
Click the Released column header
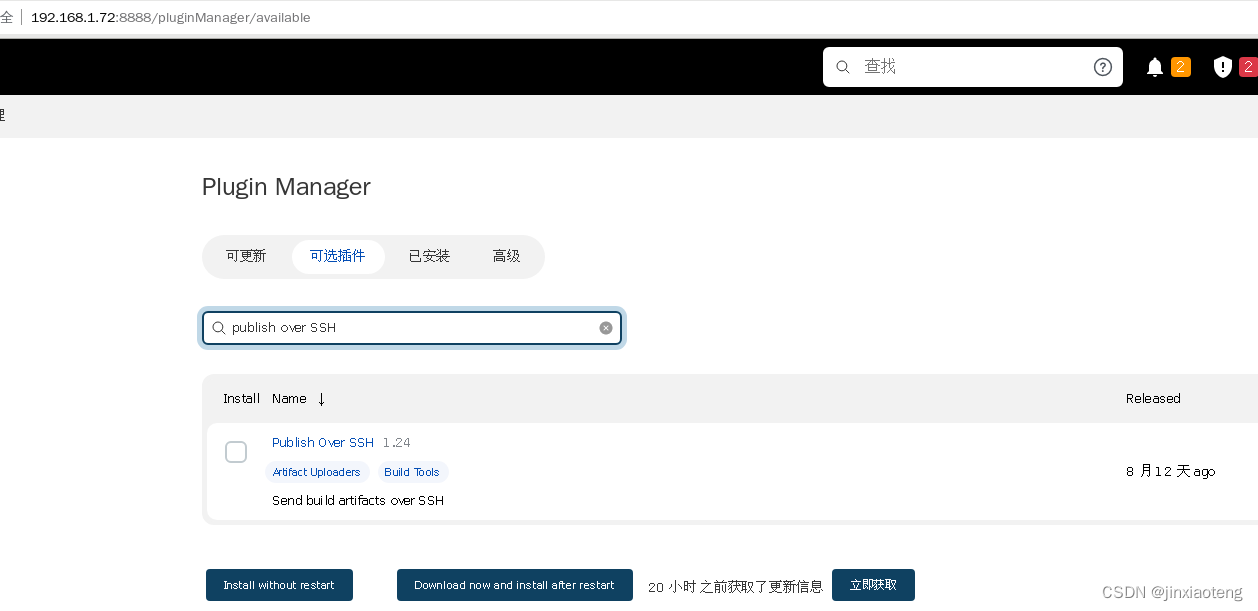click(1153, 398)
